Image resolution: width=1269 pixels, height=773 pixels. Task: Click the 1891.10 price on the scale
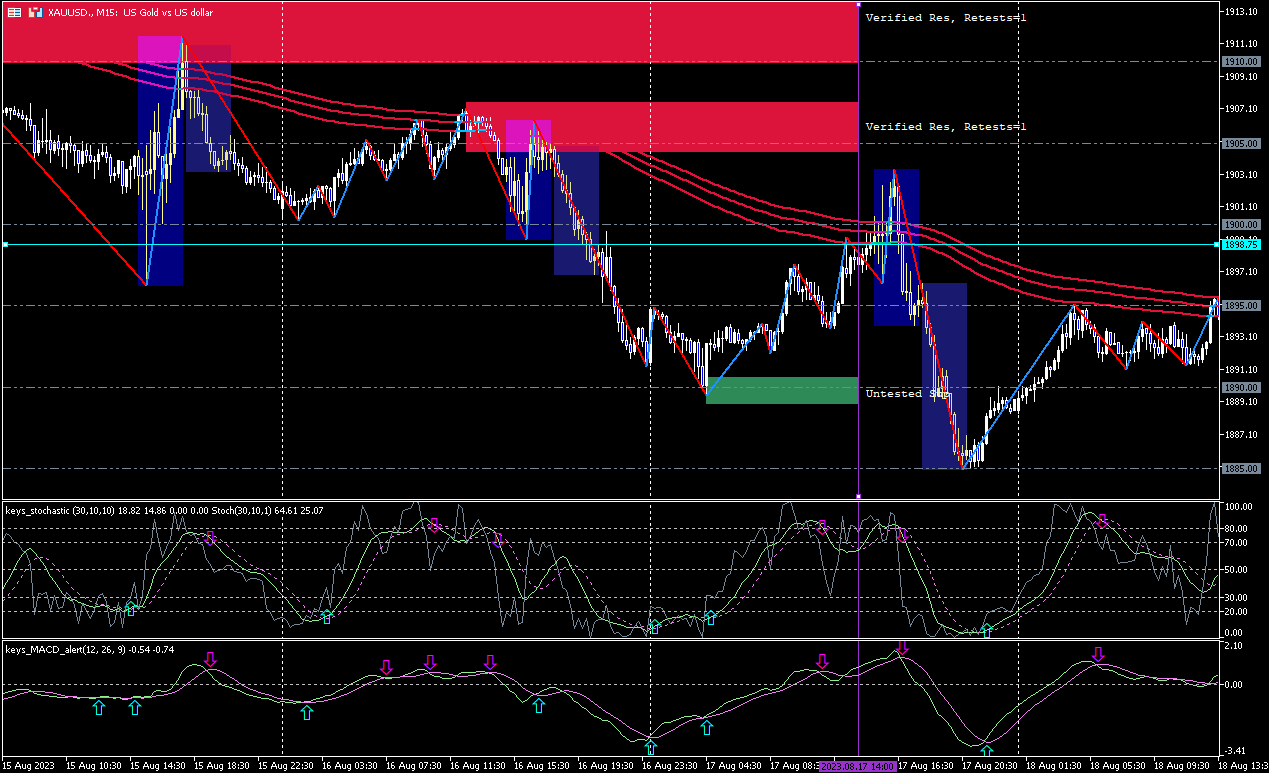[x=1241, y=369]
